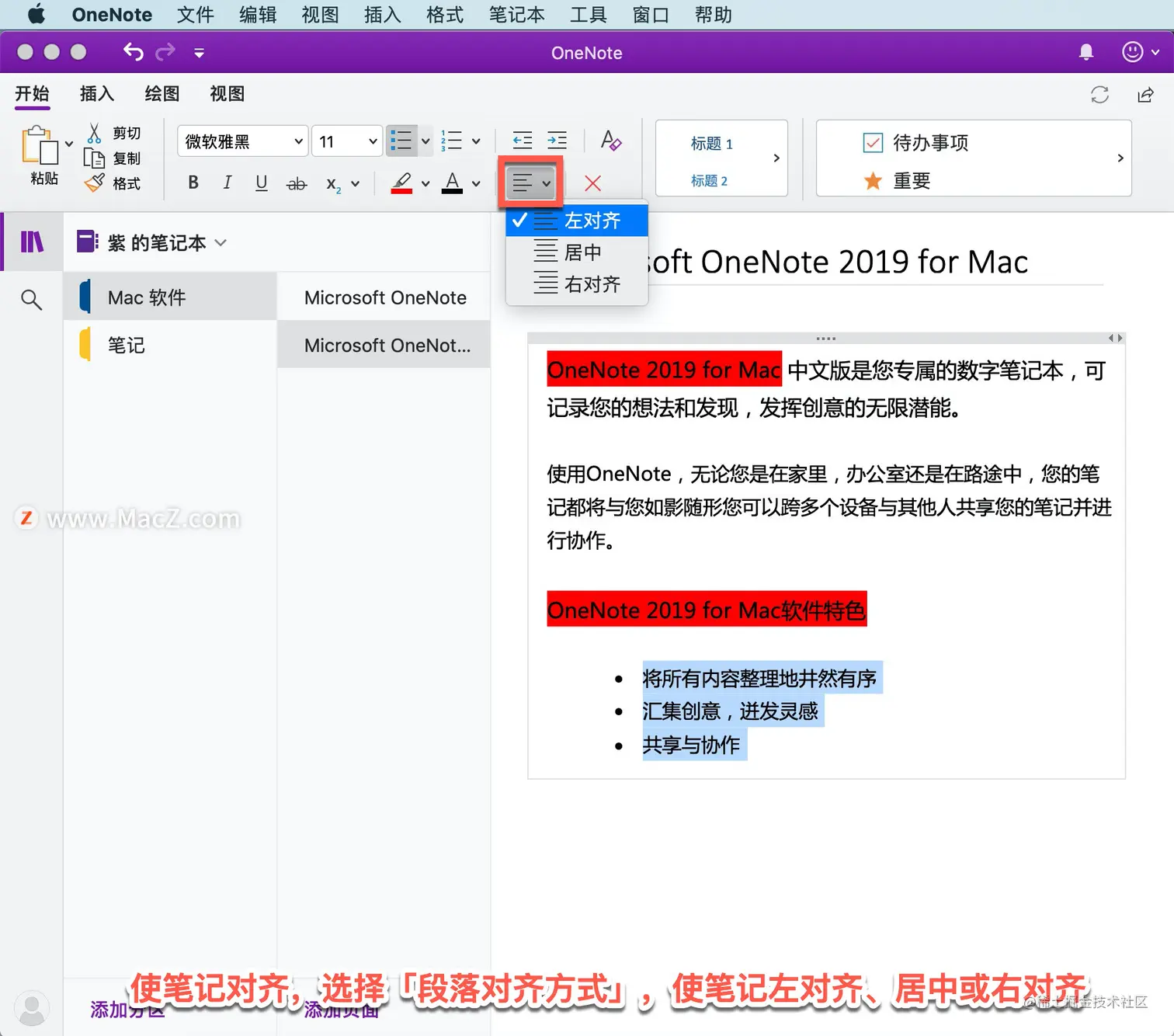1174x1036 pixels.
Task: Open the search magnifier icon
Action: click(31, 299)
